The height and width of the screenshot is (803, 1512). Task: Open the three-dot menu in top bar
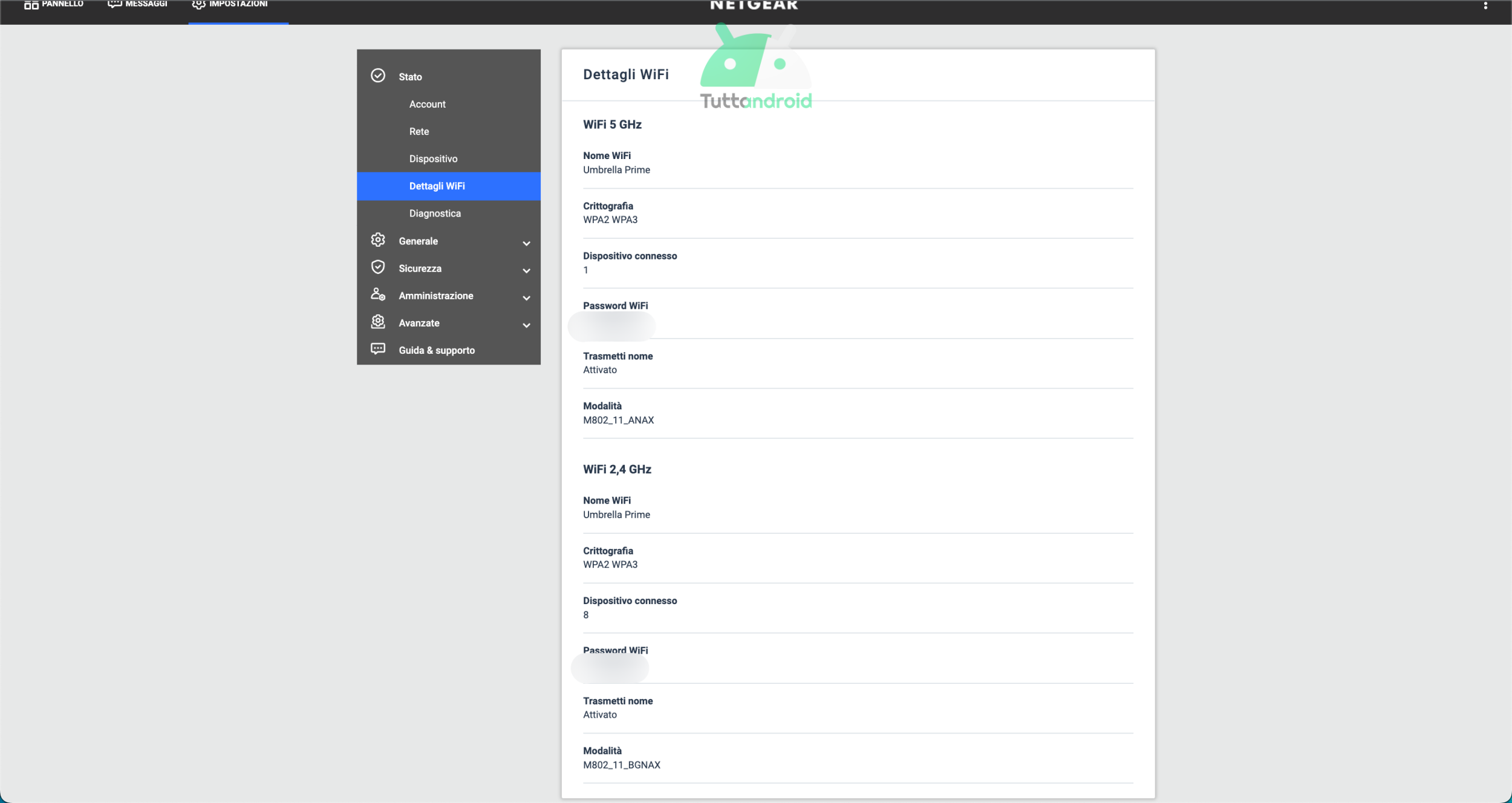pyautogui.click(x=1485, y=5)
